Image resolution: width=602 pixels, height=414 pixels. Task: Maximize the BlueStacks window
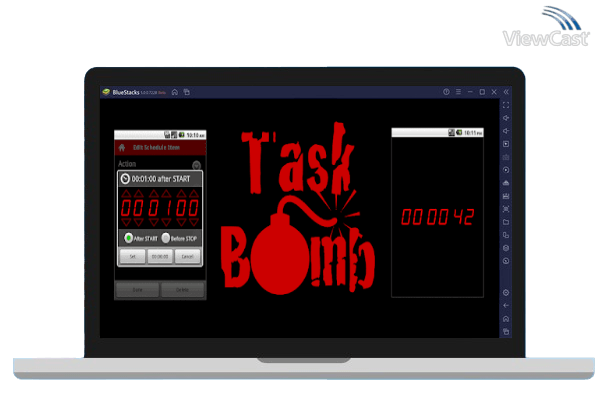482,92
